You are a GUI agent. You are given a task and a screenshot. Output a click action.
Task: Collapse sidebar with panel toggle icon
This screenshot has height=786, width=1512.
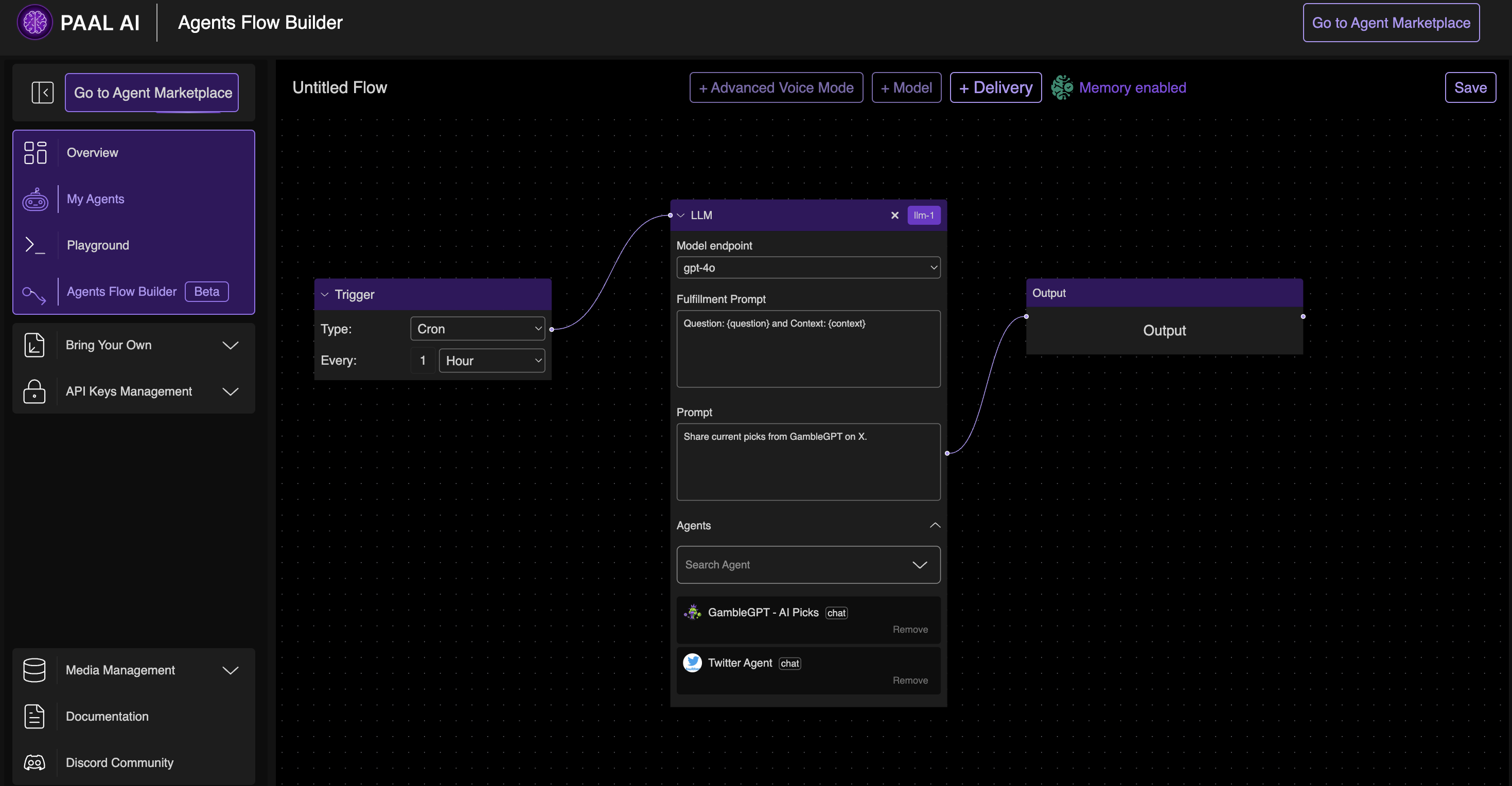point(42,93)
